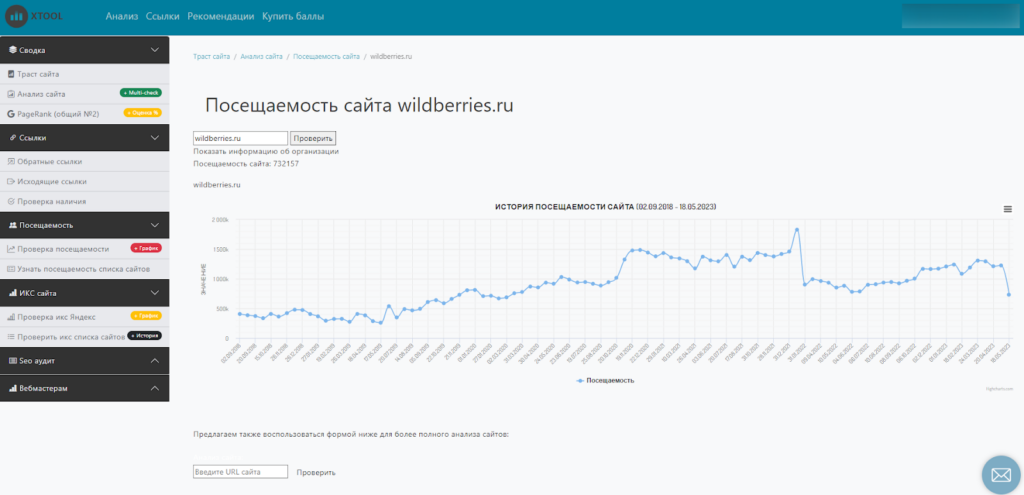Open Траст сайта in sidebar
This screenshot has width=1024, height=495.
point(39,74)
